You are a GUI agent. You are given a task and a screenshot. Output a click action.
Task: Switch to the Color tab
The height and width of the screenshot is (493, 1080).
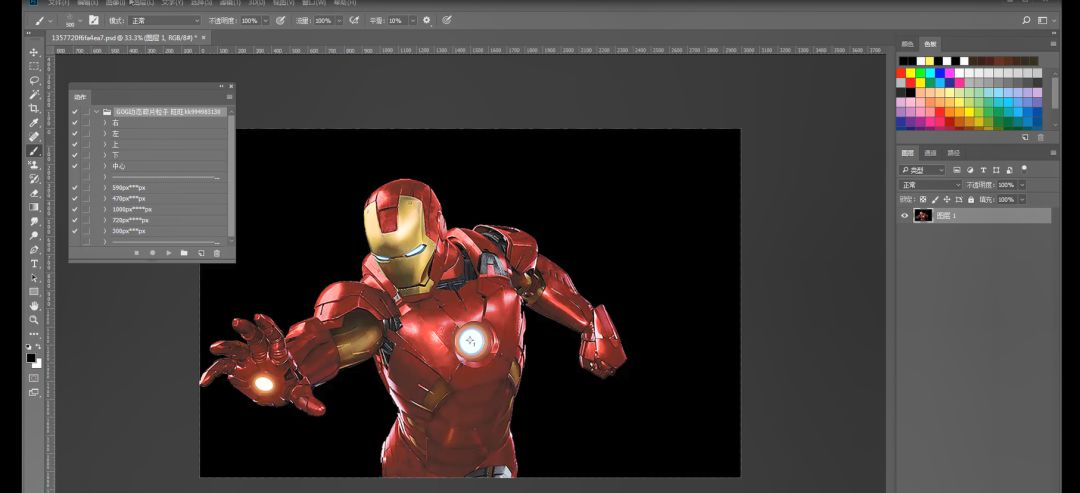[908, 44]
